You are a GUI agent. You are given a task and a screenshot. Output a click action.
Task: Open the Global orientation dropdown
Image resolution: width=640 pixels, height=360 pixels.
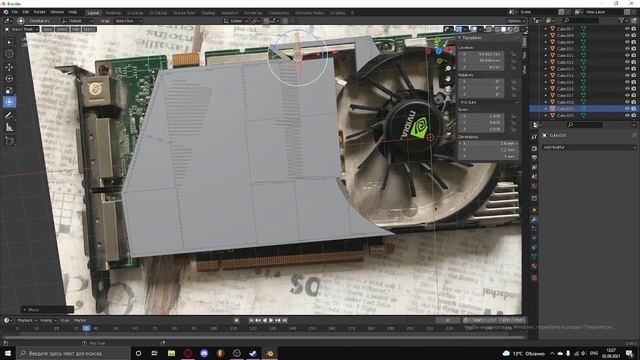click(x=236, y=20)
